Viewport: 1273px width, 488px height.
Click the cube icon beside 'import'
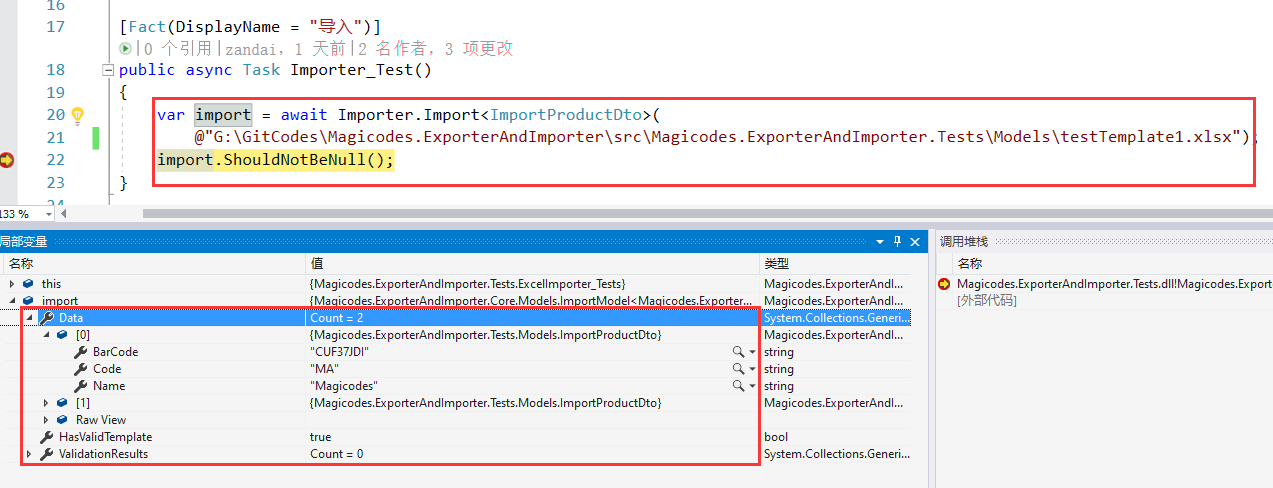click(x=28, y=301)
